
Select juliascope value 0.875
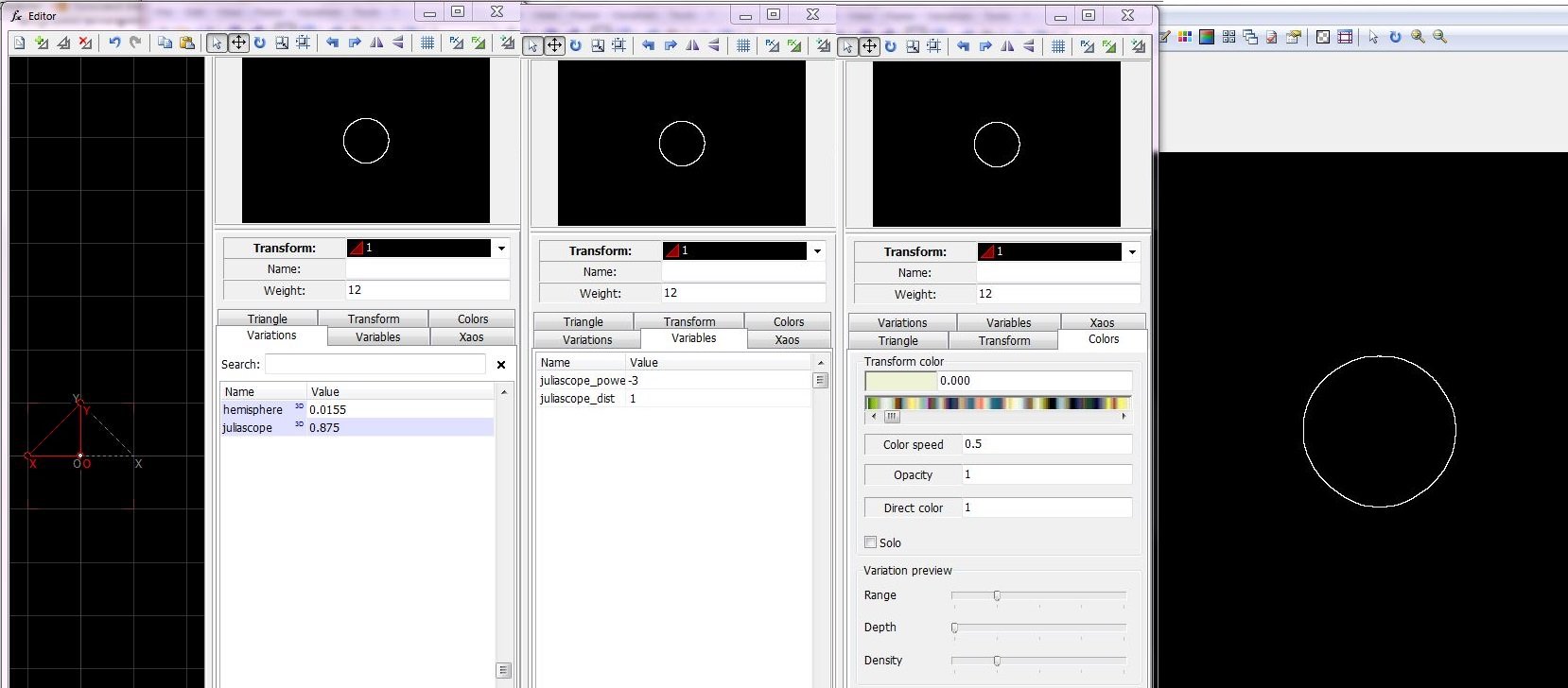[400, 428]
